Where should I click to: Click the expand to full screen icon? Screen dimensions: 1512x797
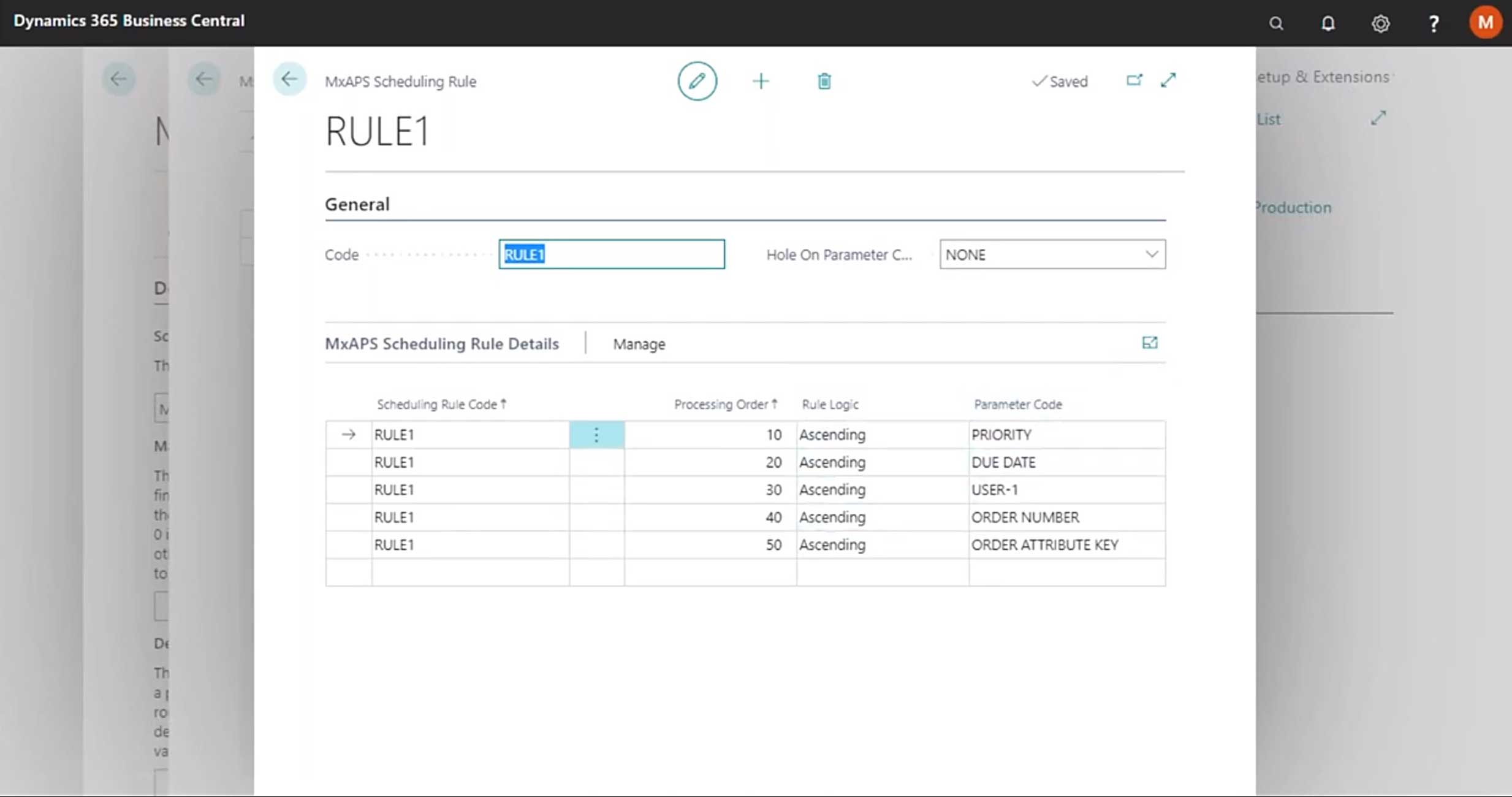coord(1168,81)
